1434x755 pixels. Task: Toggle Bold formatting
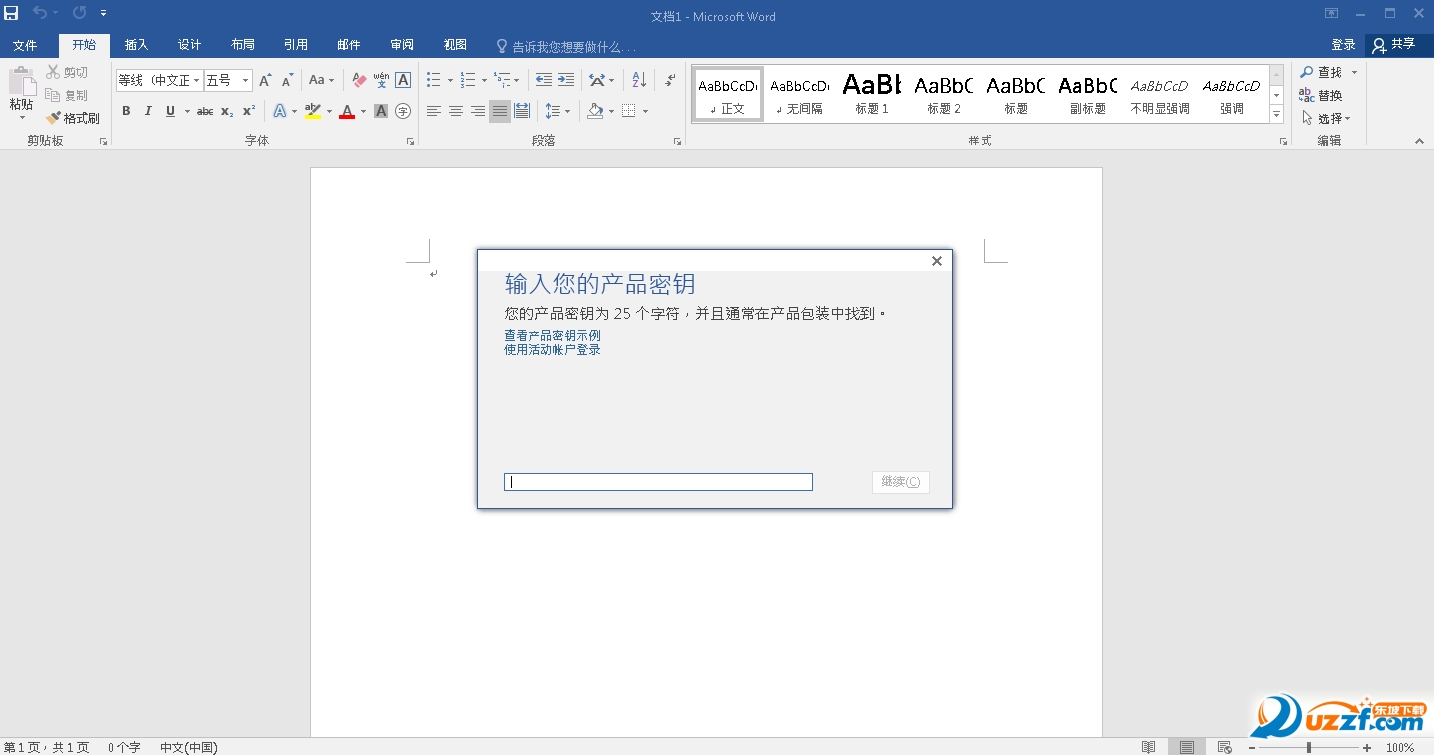click(x=126, y=111)
